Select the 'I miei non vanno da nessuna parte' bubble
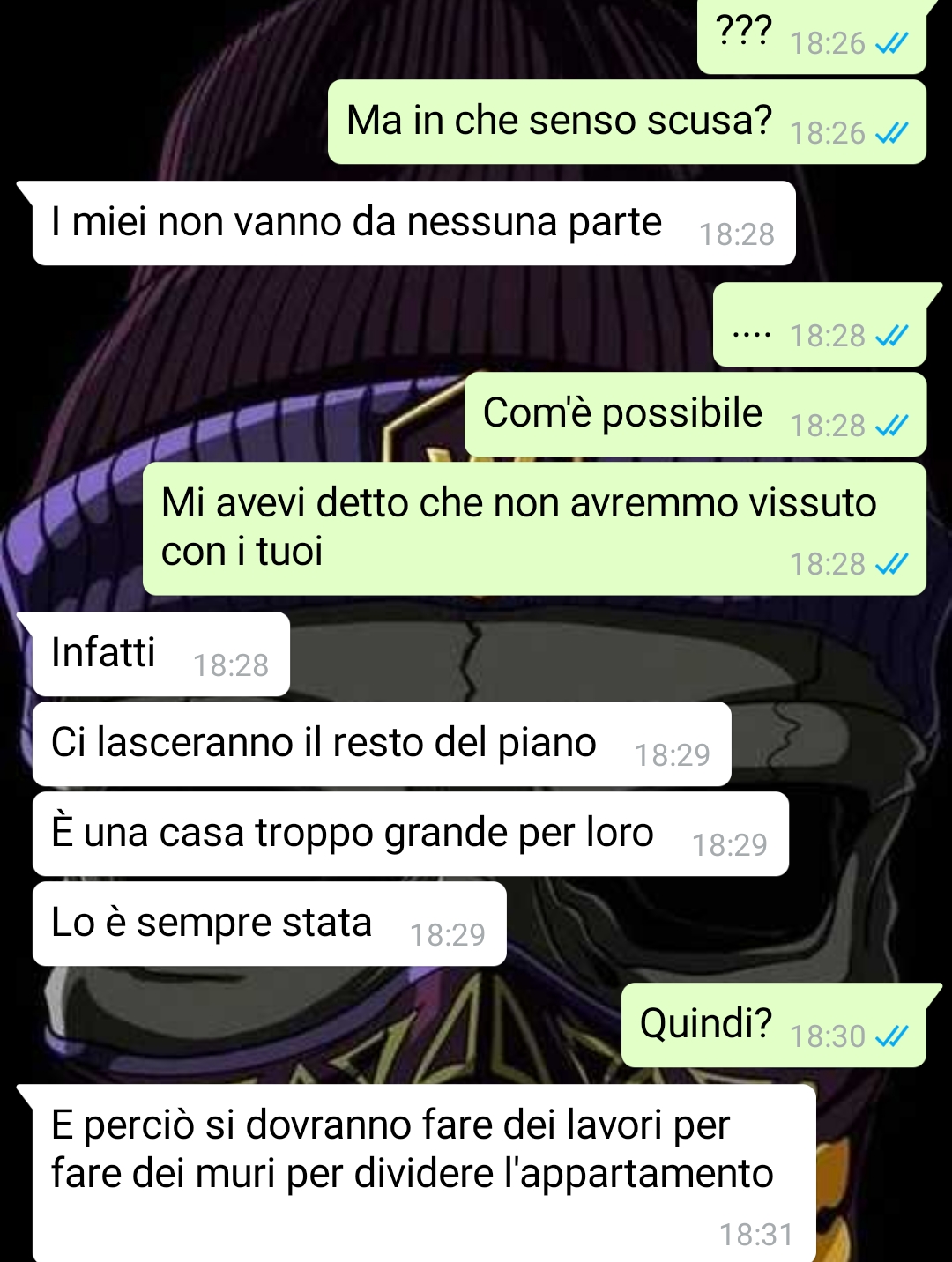The width and height of the screenshot is (952, 1262). tap(413, 223)
